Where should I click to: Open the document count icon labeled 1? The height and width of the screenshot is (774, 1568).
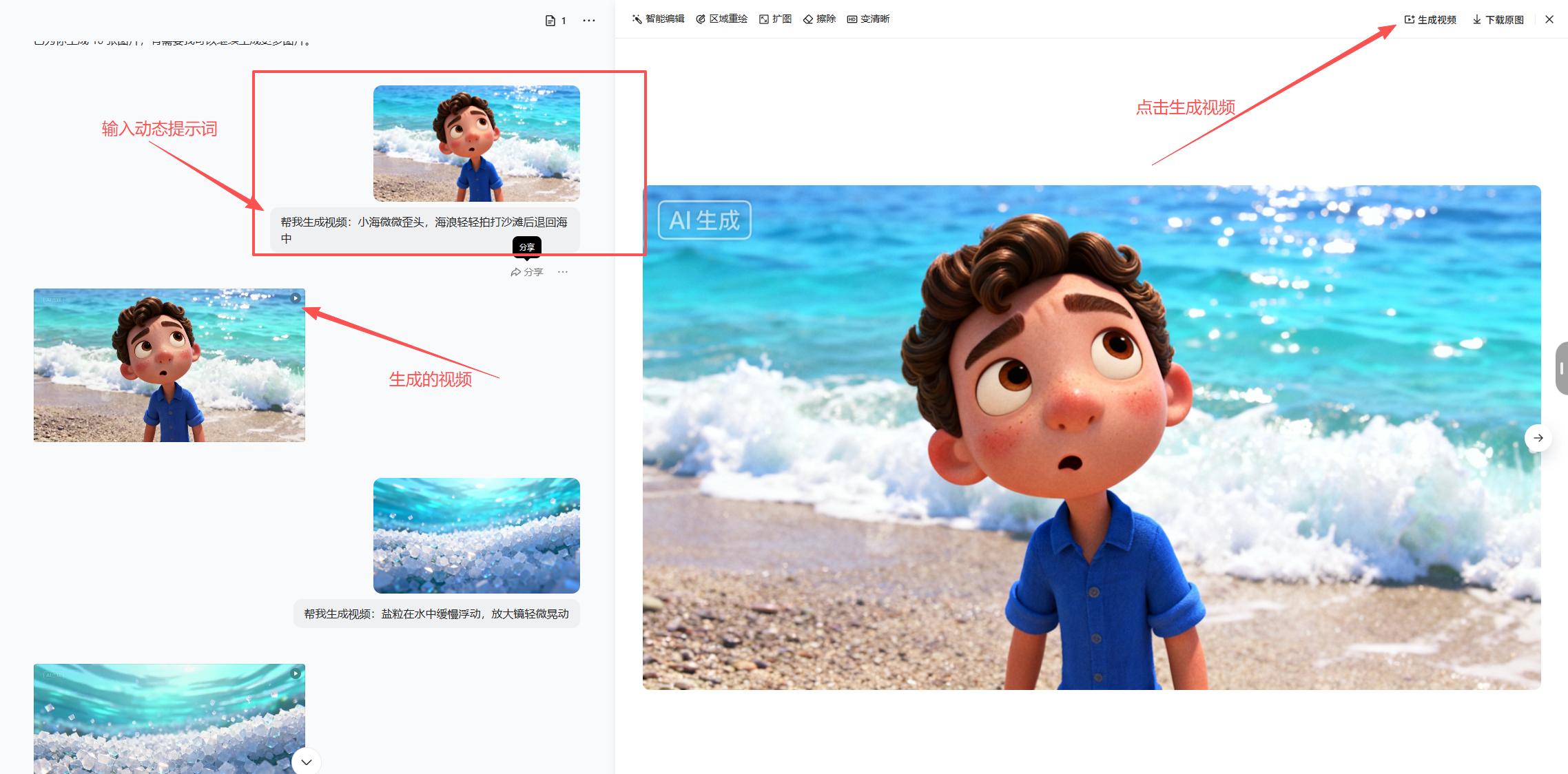[x=555, y=21]
